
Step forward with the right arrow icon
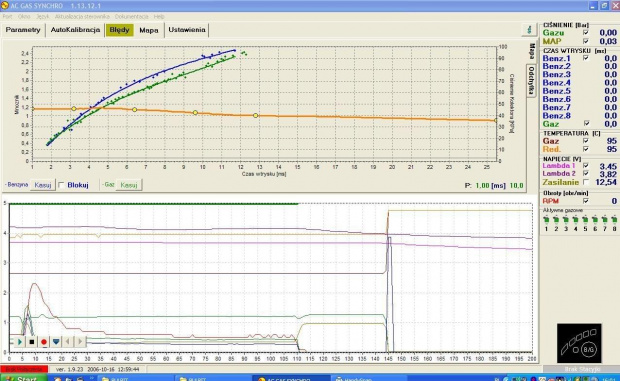click(80, 341)
